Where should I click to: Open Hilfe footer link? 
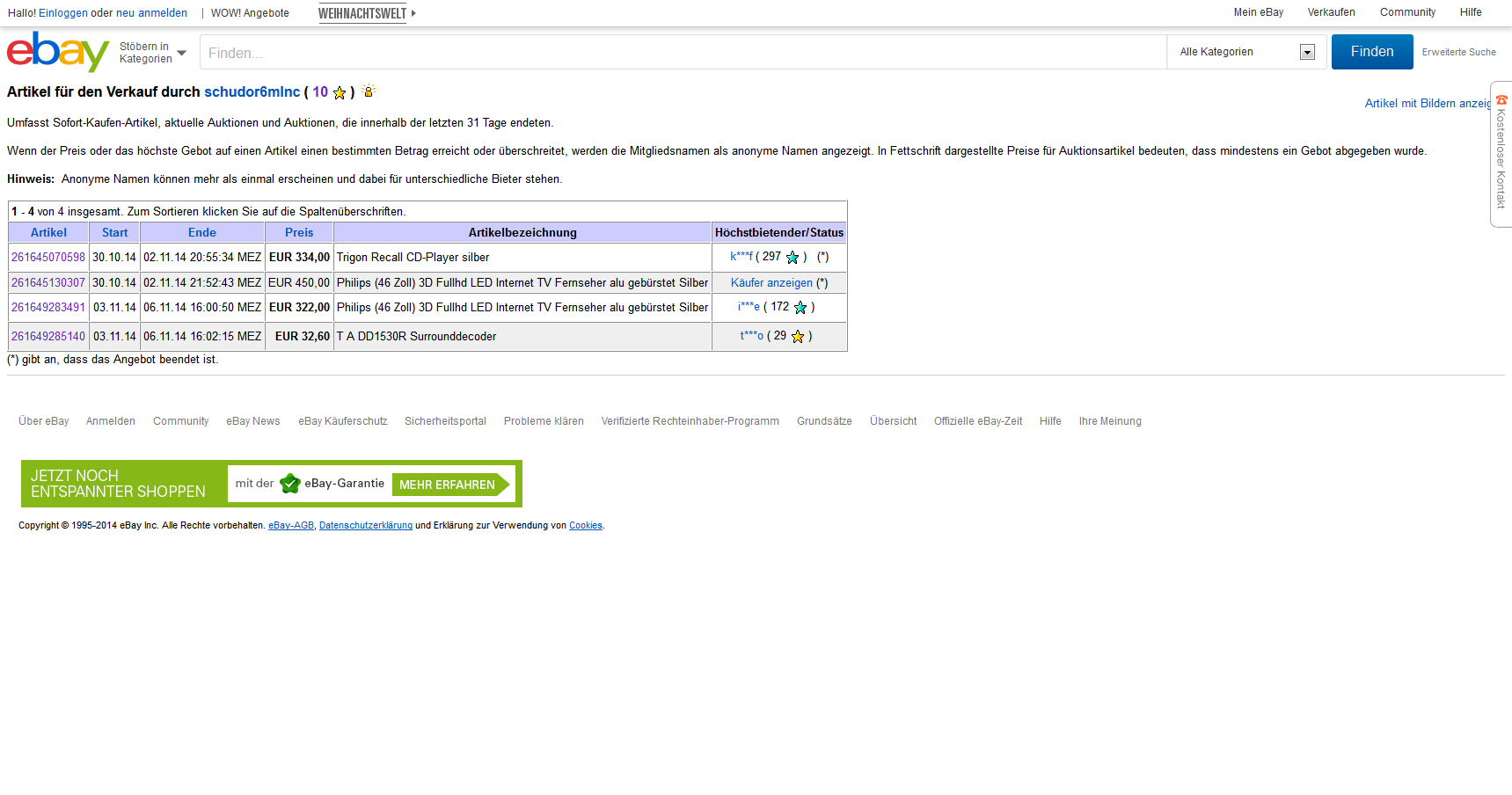click(1050, 421)
